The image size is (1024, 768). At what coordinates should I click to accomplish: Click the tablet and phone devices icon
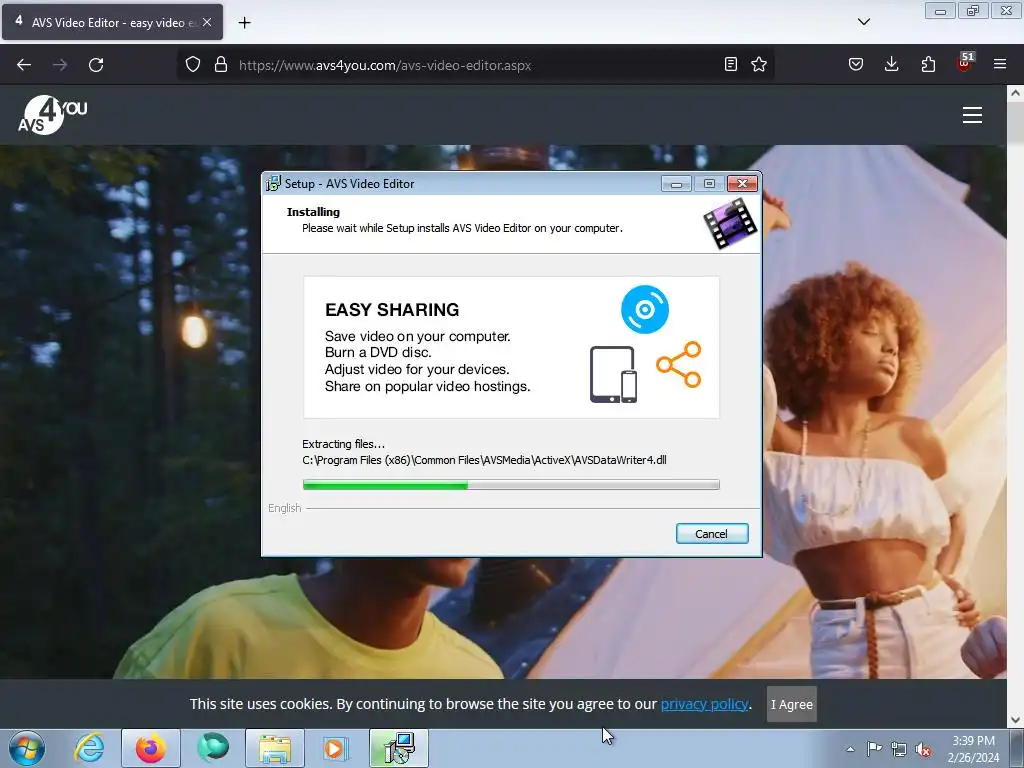[x=613, y=374]
